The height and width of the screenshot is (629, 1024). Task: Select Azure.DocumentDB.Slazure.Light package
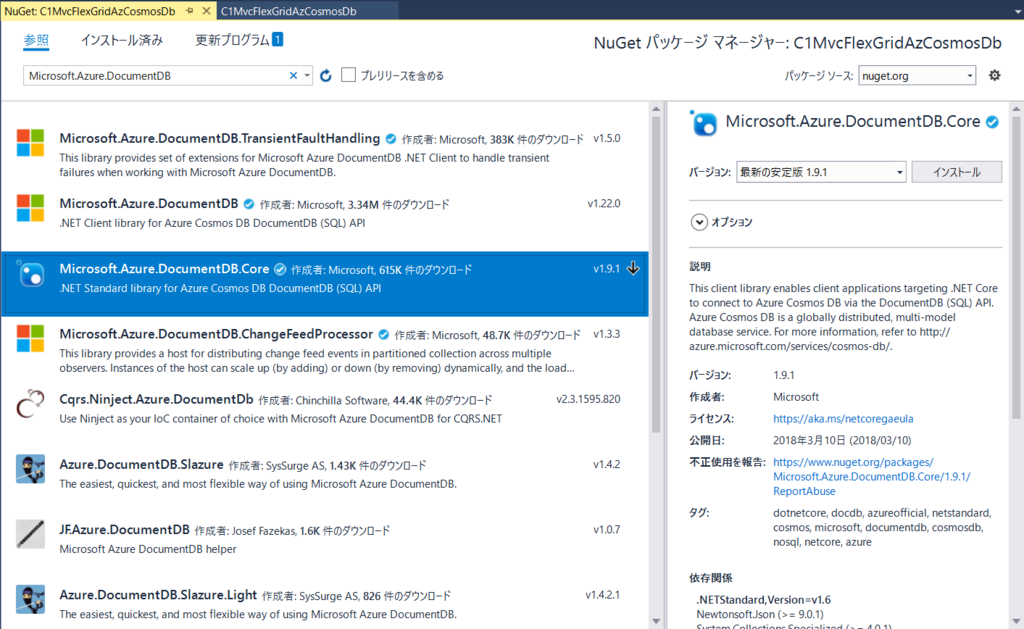coord(158,595)
